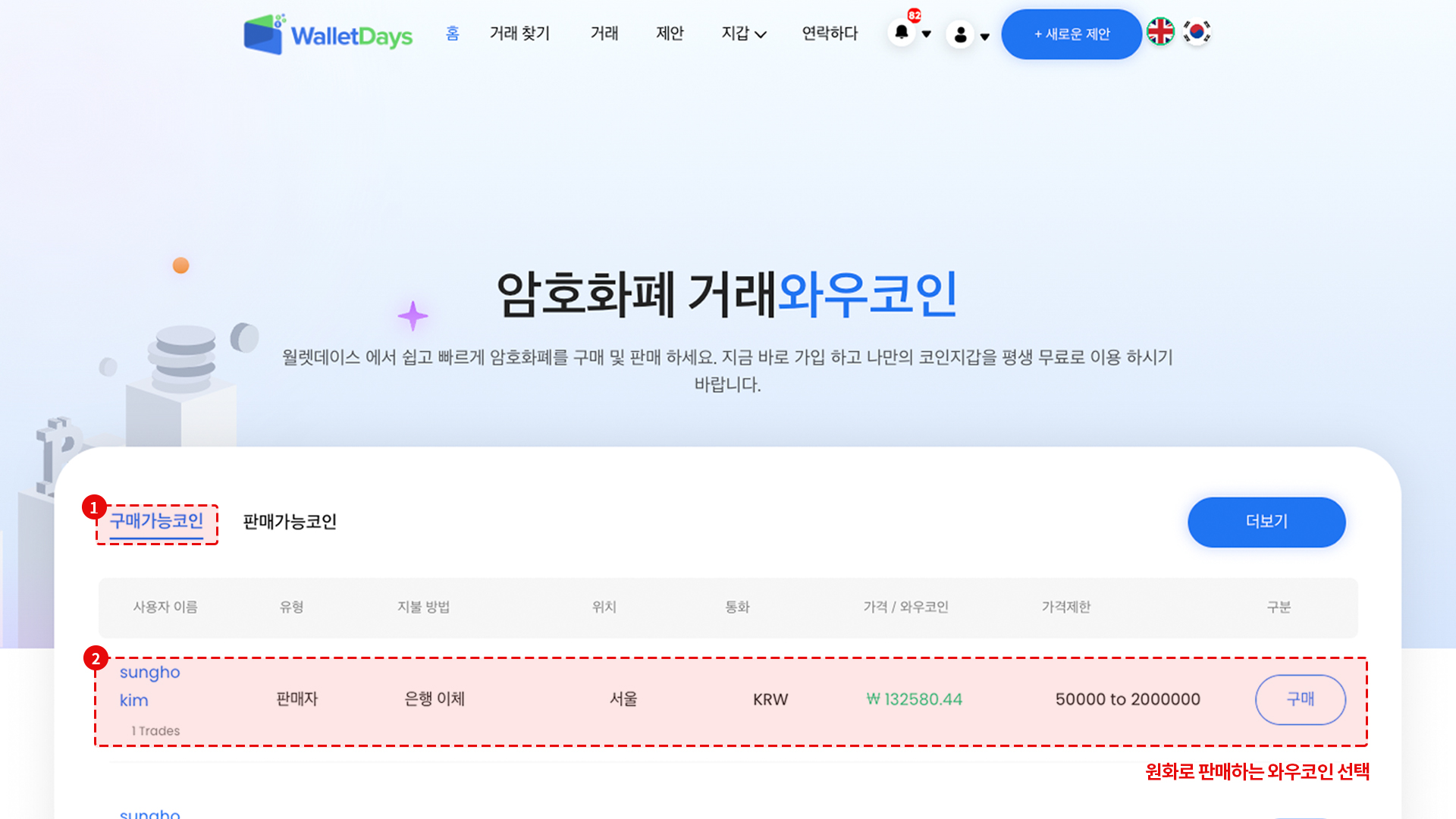Image resolution: width=1456 pixels, height=819 pixels.
Task: Open the 거래 menu item
Action: tap(604, 33)
